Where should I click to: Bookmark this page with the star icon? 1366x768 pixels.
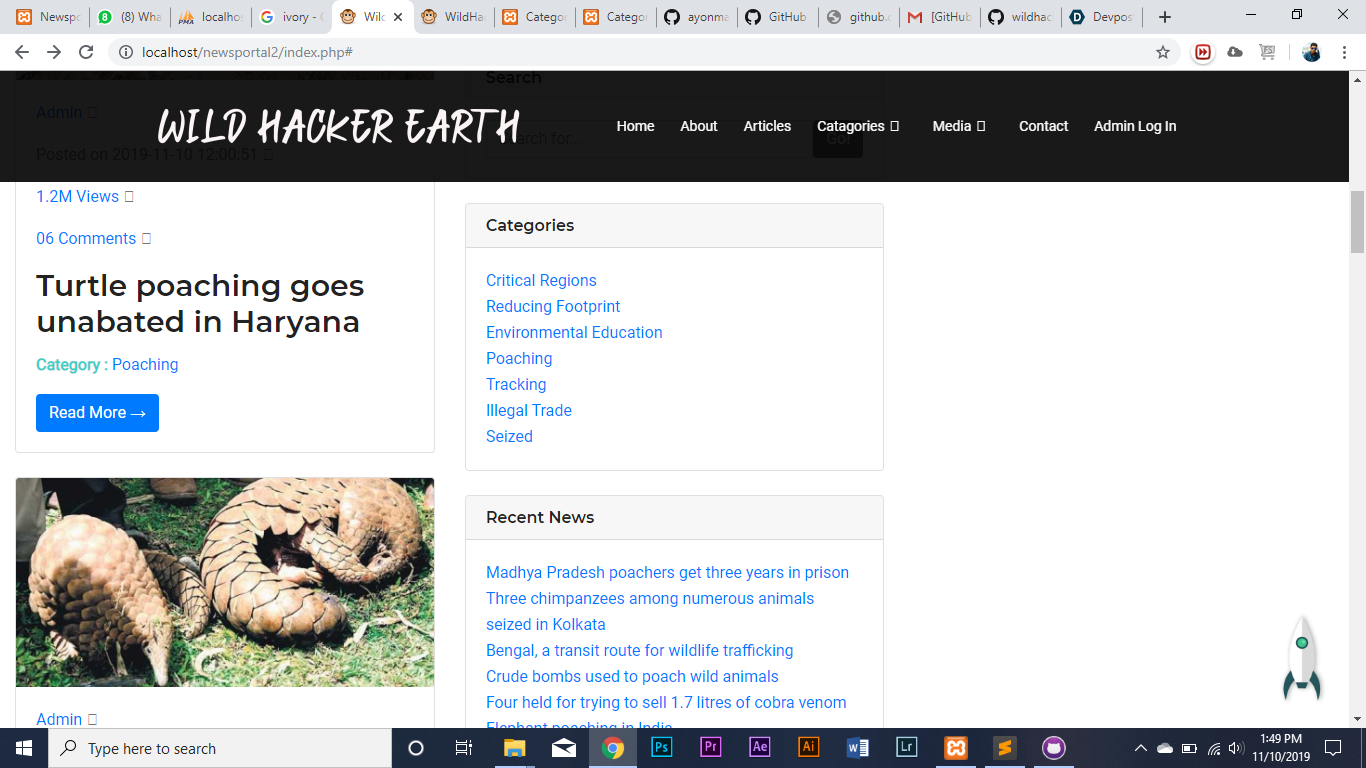[1163, 52]
